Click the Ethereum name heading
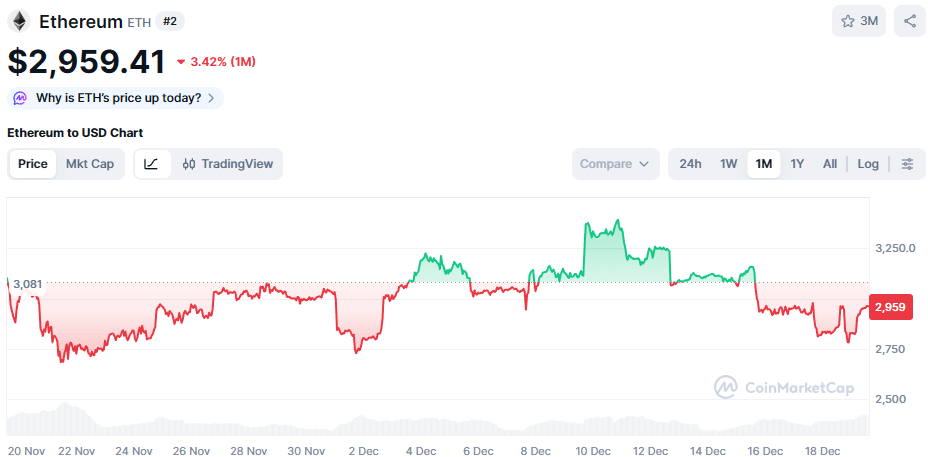Image resolution: width=928 pixels, height=457 pixels. point(80,22)
